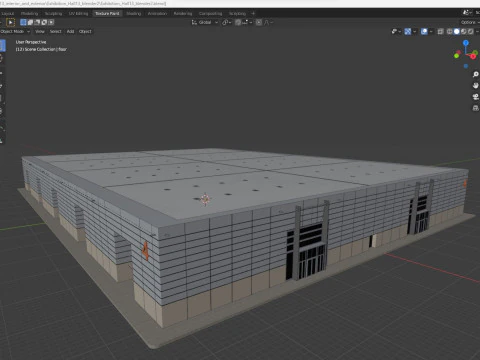Switch to Scripting workspace tab
The width and height of the screenshot is (480, 360).
(237, 13)
